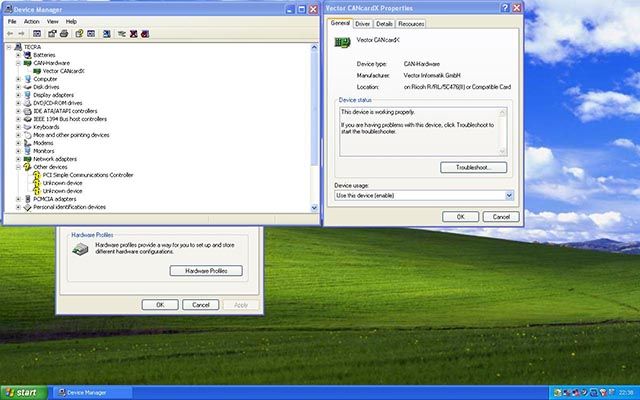Click the Personal identification devices icon
Viewport: 640px width, 400px height.
(x=27, y=207)
